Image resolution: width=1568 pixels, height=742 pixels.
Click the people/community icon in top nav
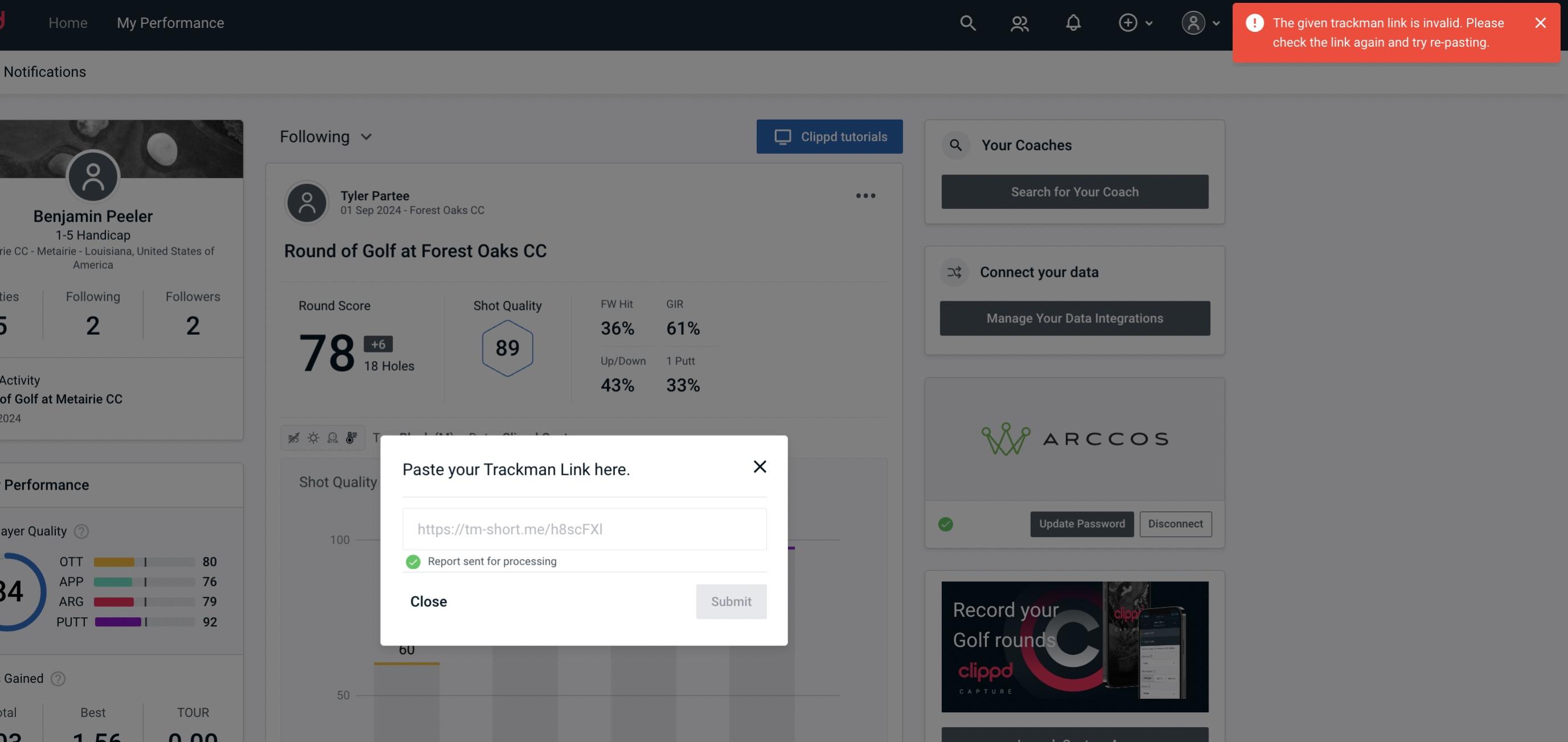pyautogui.click(x=1019, y=22)
